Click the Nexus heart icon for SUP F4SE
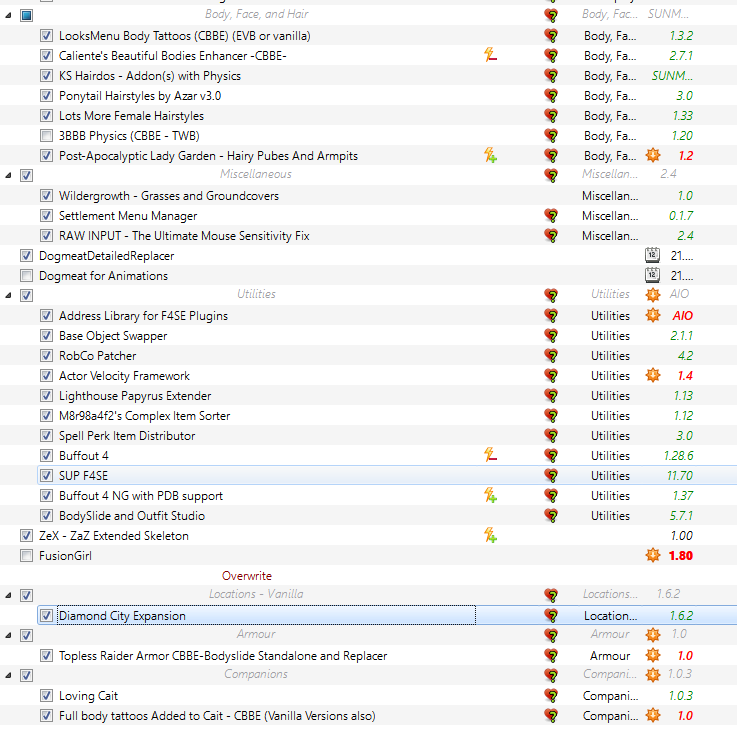Viewport: 737px width, 738px height. tap(551, 475)
